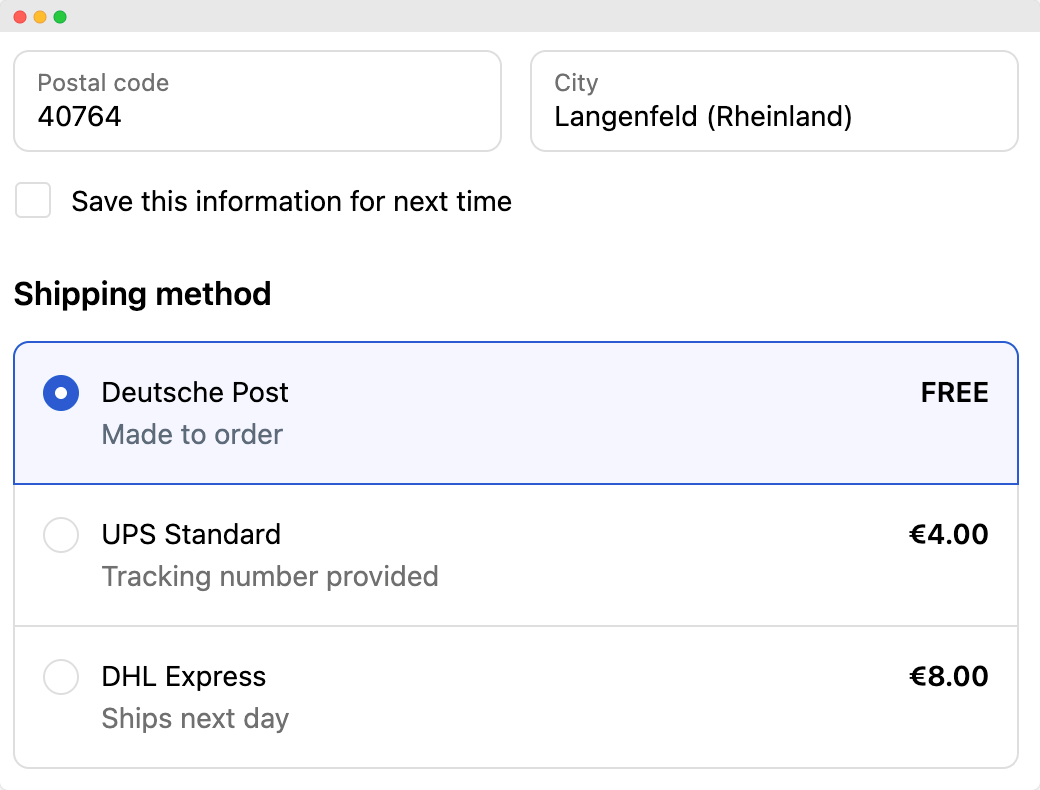Select the Deutsche Post radio button
The width and height of the screenshot is (1040, 790).
click(x=61, y=393)
